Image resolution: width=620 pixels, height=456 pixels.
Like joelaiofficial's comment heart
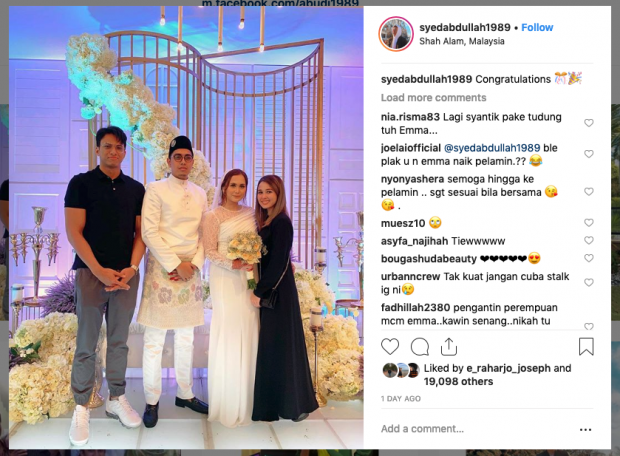(x=589, y=154)
